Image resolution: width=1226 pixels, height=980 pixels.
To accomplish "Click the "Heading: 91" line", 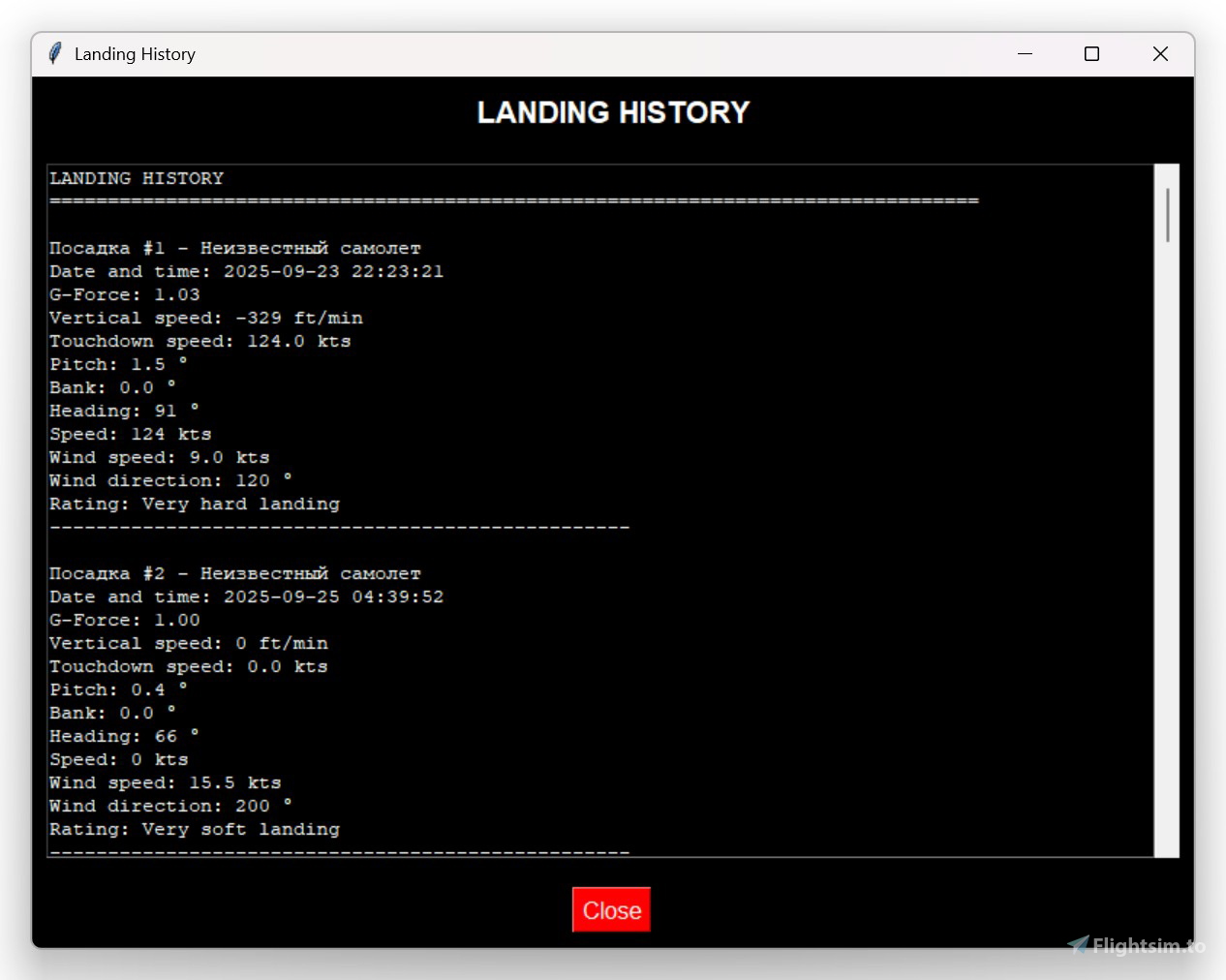I will (x=123, y=412).
